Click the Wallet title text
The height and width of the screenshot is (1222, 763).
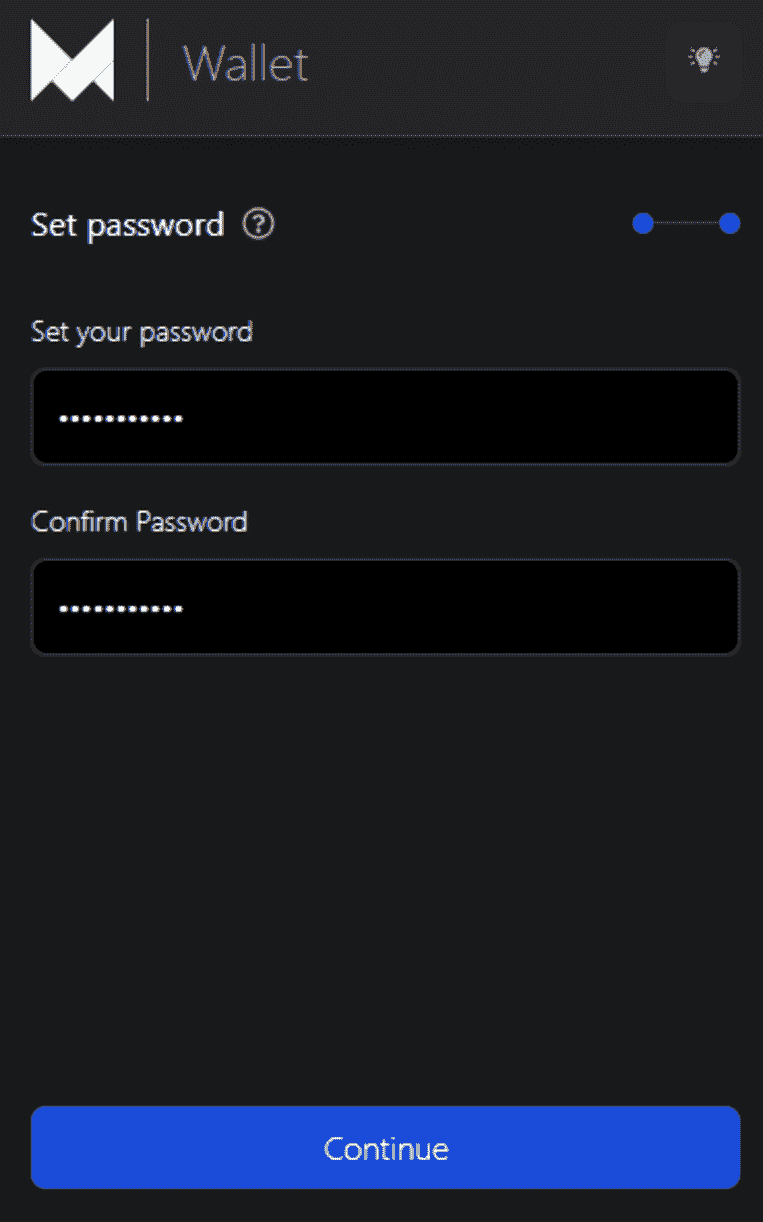point(246,64)
